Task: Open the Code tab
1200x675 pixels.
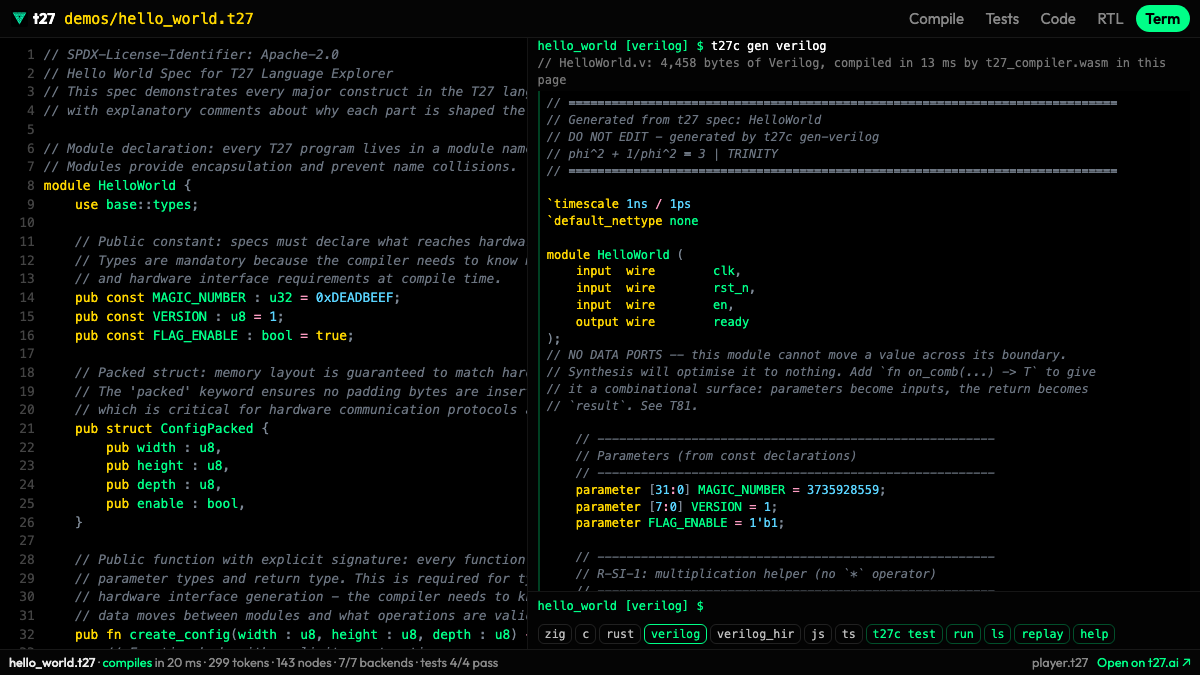Action: tap(1058, 19)
